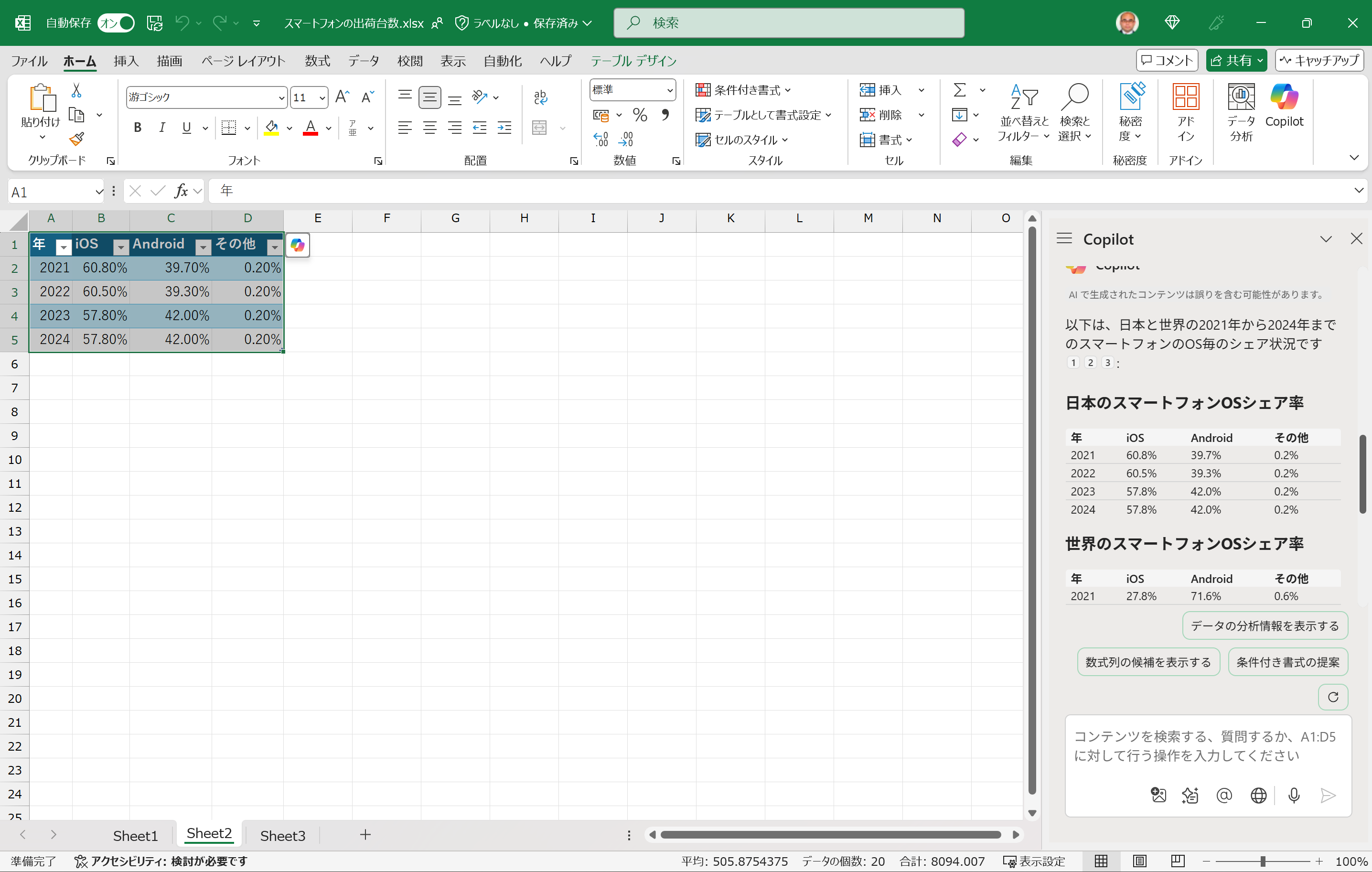This screenshot has height=872, width=1372.
Task: Click the Copilot icon next to table
Action: (x=298, y=245)
